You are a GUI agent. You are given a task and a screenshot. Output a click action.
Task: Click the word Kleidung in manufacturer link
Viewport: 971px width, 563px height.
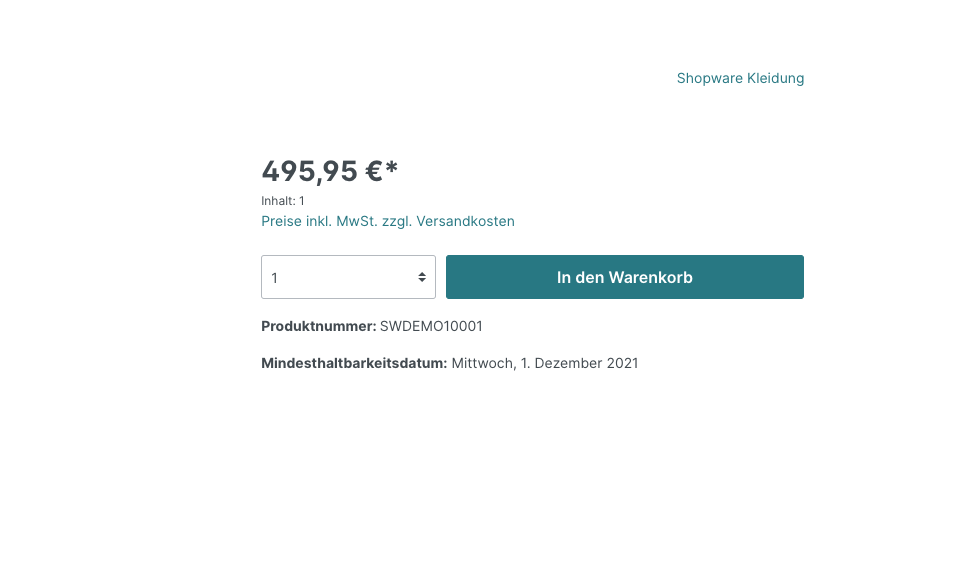pyautogui.click(x=775, y=78)
